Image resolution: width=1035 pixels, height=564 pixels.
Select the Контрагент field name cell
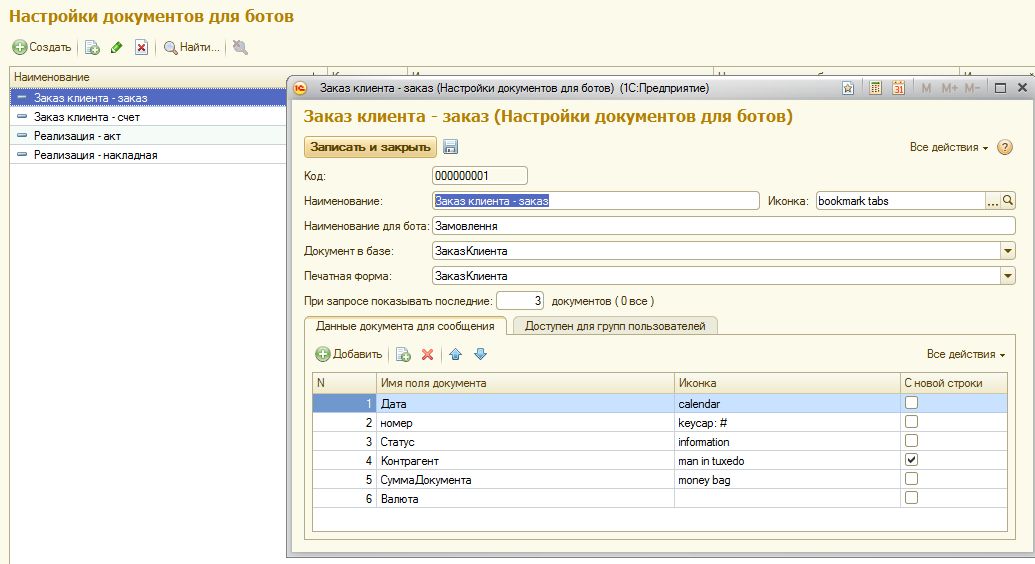coord(525,461)
